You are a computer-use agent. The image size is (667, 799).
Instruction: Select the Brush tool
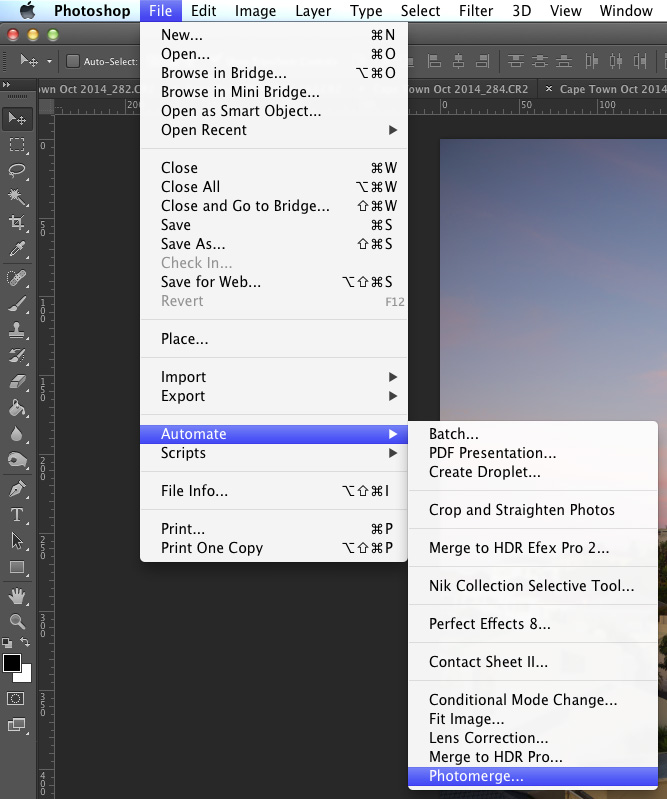17,304
